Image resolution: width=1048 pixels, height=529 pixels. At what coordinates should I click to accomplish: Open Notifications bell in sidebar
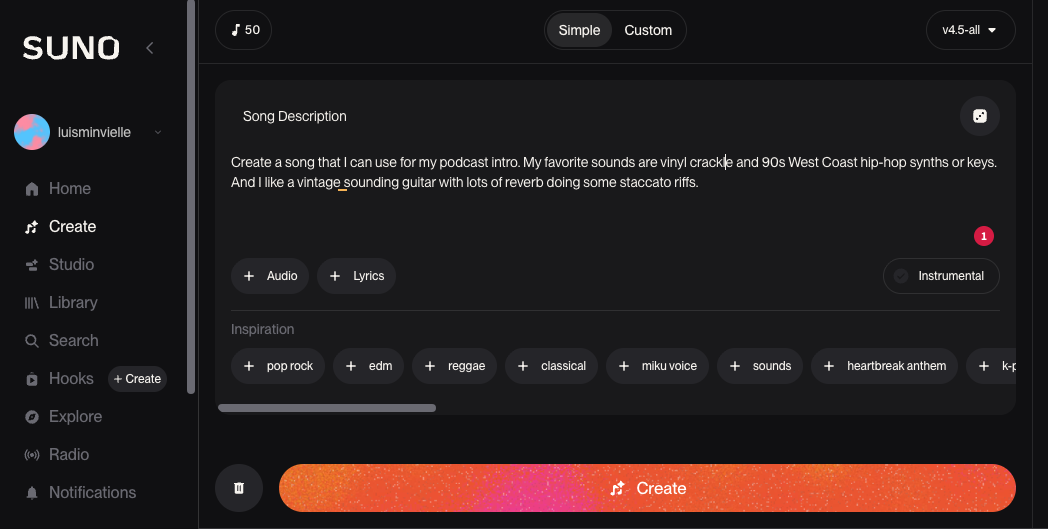pyautogui.click(x=92, y=493)
